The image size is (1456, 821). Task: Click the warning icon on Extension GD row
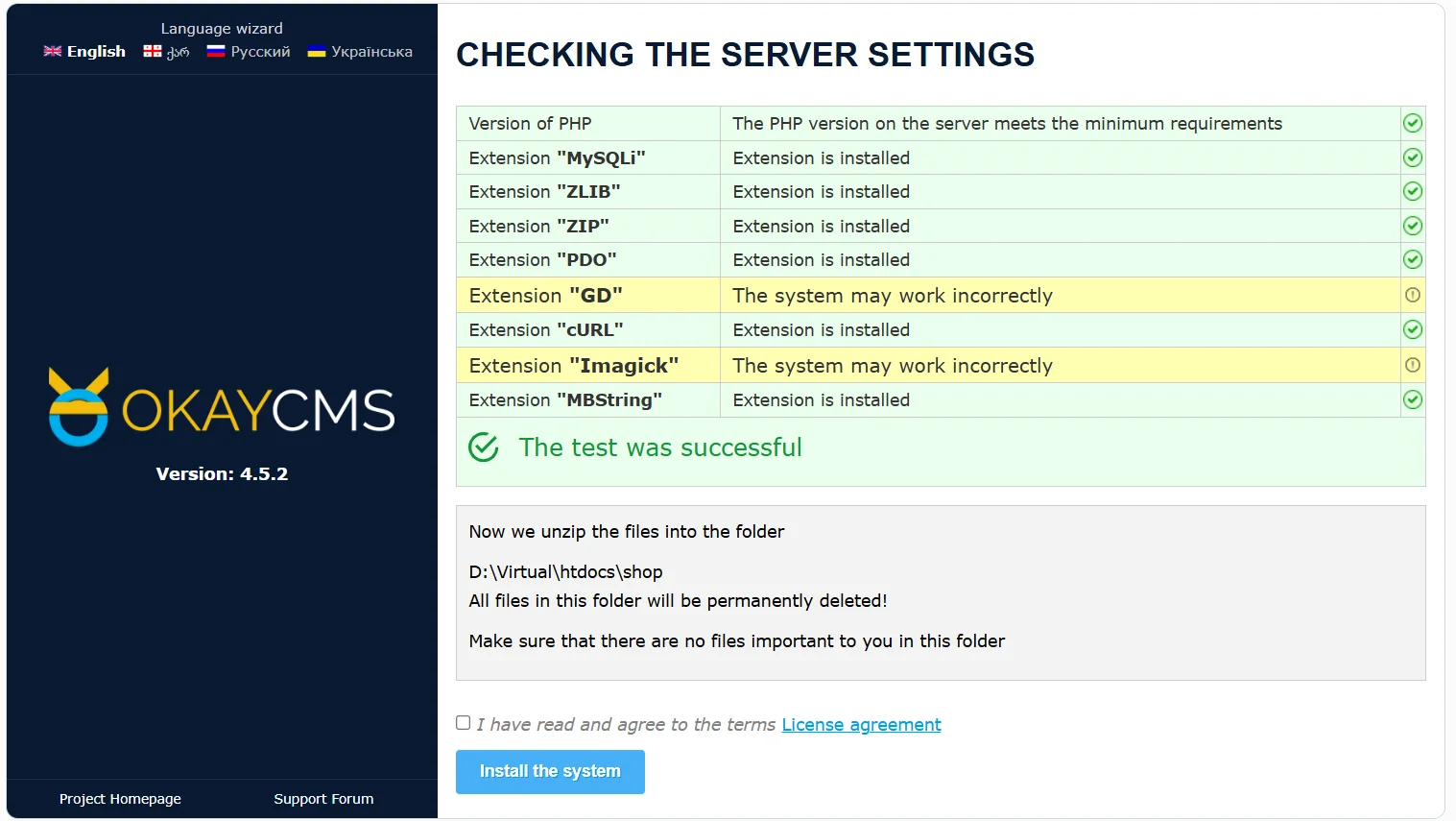(x=1412, y=295)
